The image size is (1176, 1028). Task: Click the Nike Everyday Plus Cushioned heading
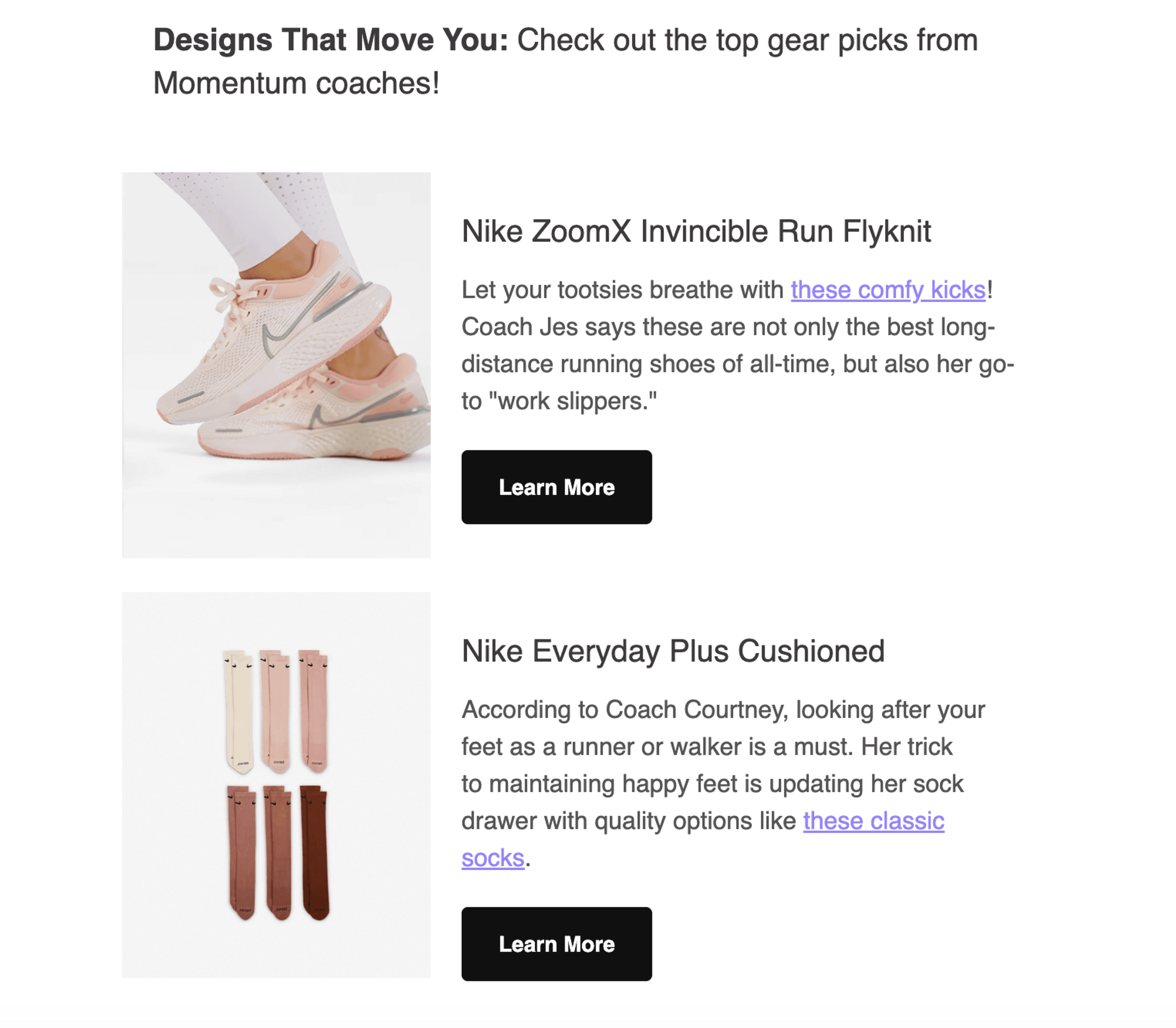coord(673,651)
